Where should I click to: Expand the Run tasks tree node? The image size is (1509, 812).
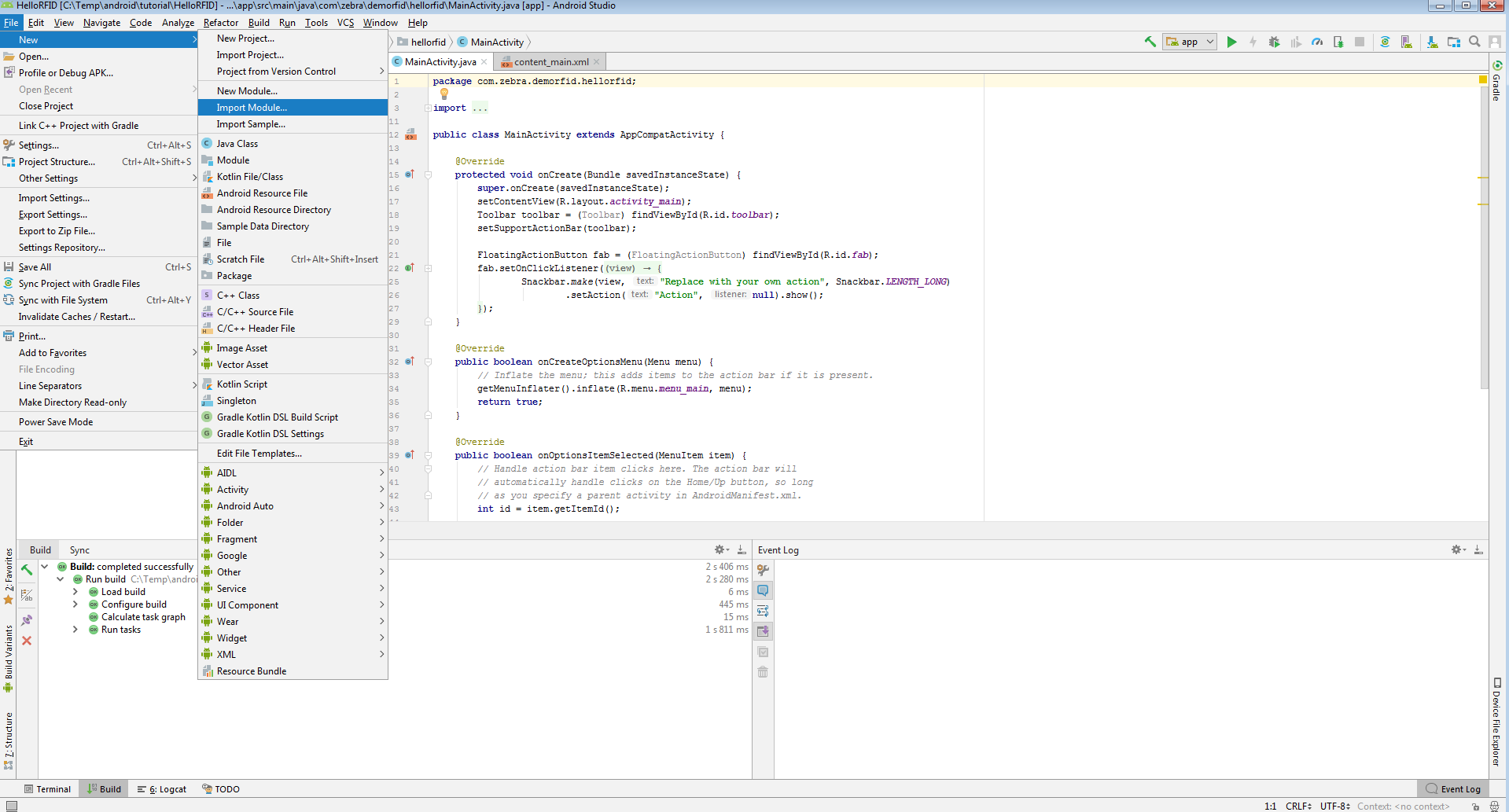click(75, 630)
